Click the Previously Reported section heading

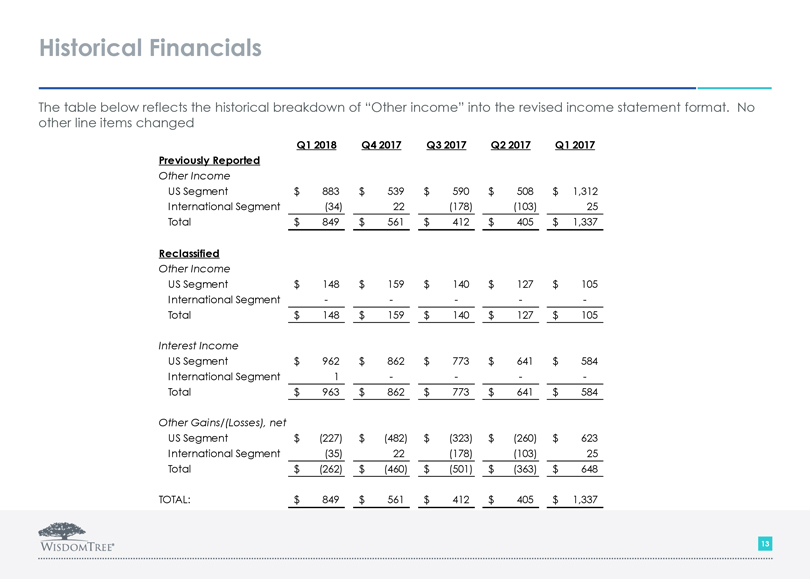pos(209,160)
